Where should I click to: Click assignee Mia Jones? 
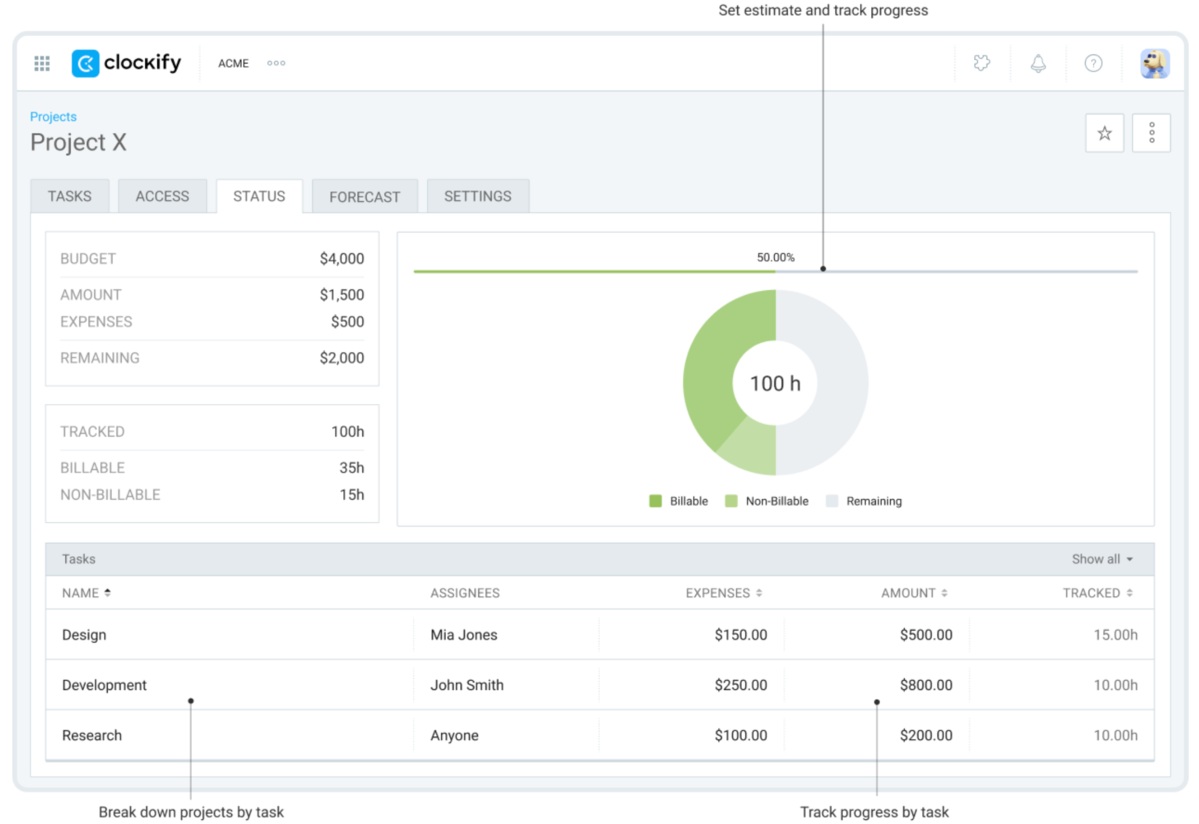coord(463,634)
